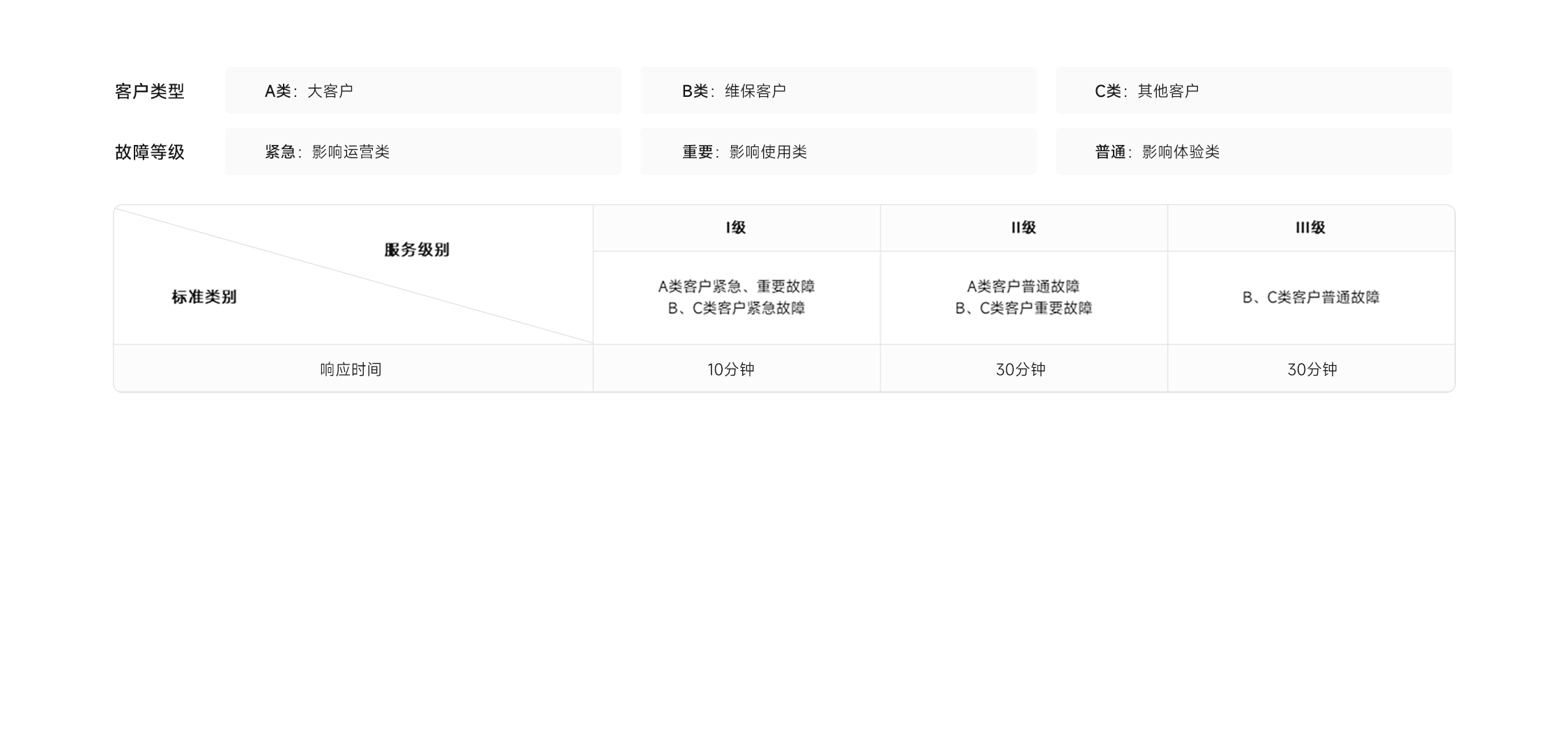Choose the 普通：影响体验类 card

click(1253, 152)
